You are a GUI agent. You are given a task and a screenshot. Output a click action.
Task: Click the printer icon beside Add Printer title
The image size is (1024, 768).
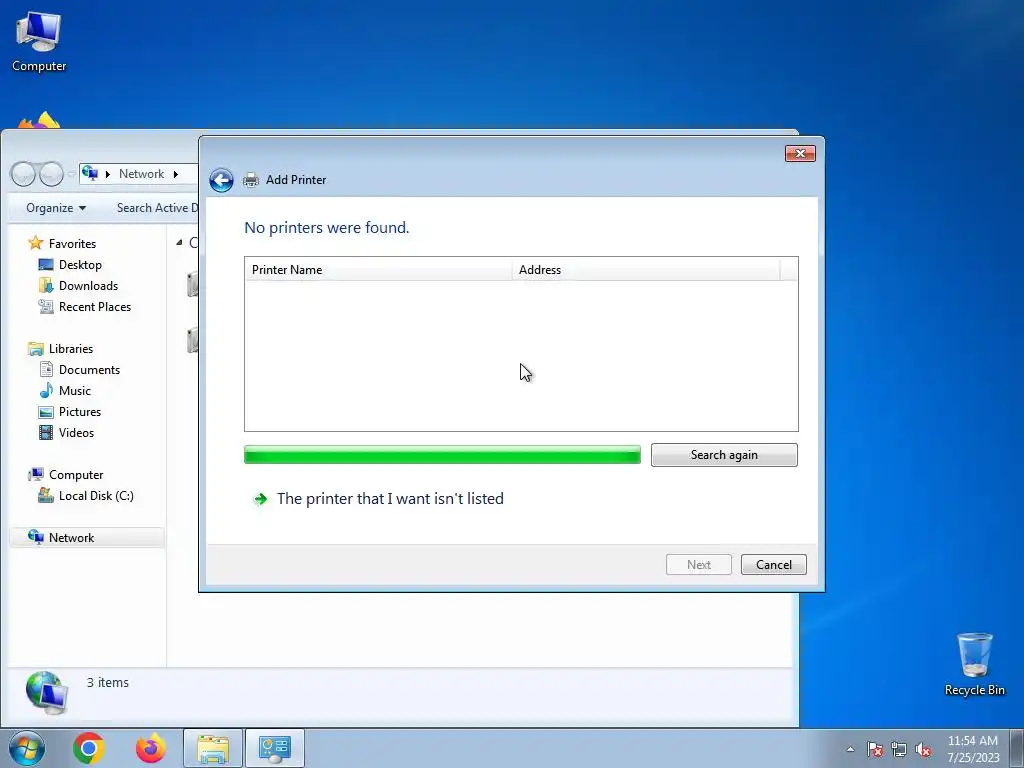251,180
